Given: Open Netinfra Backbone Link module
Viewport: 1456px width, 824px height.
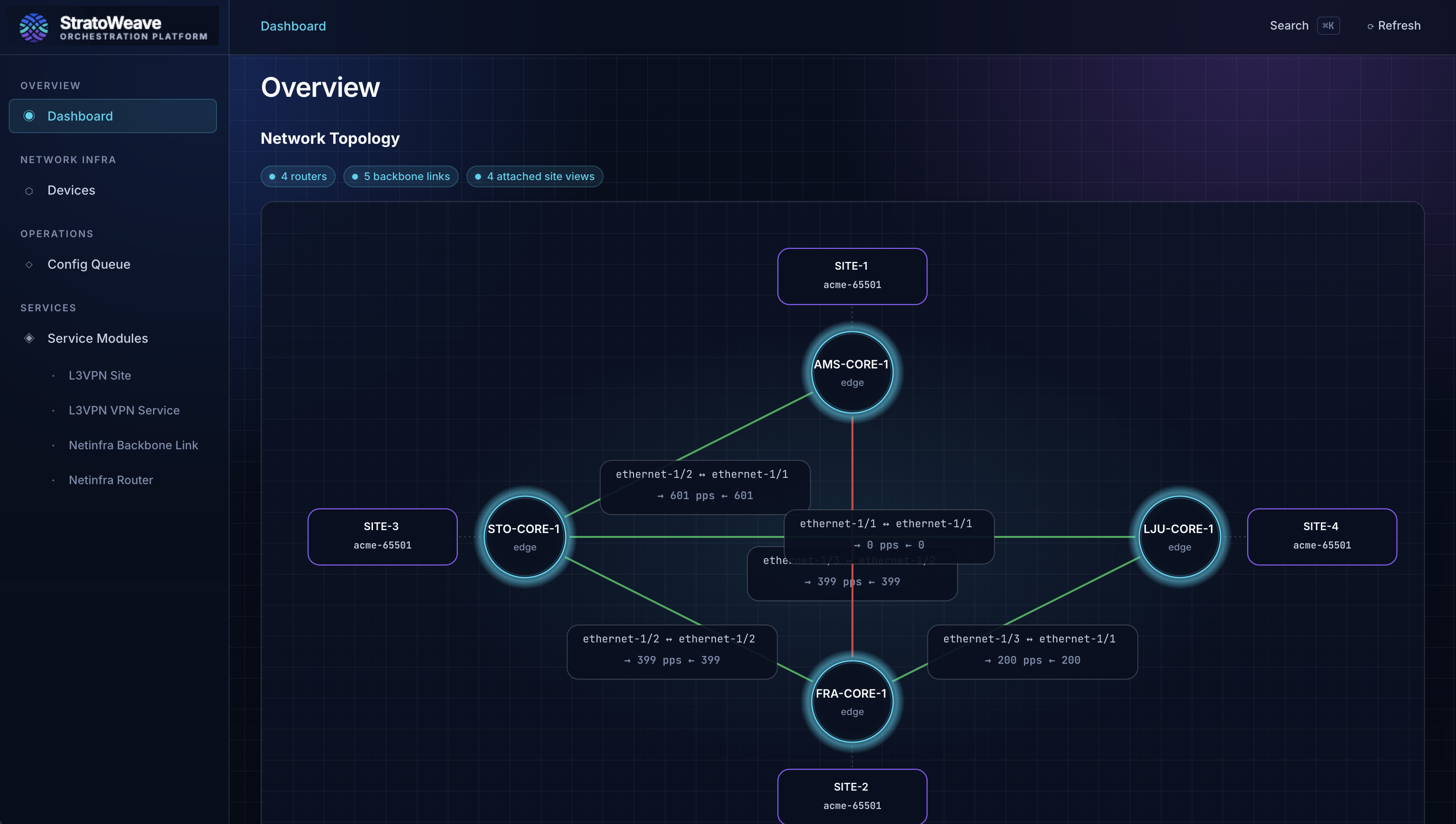Looking at the screenshot, I should [x=133, y=445].
